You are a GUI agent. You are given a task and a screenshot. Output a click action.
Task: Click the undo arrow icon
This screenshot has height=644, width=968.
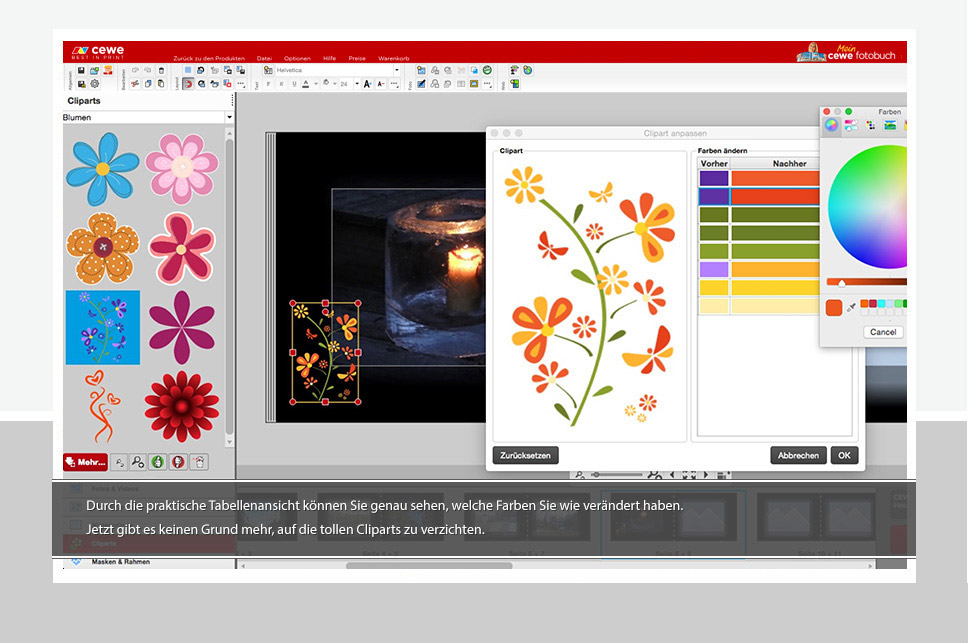pos(135,70)
